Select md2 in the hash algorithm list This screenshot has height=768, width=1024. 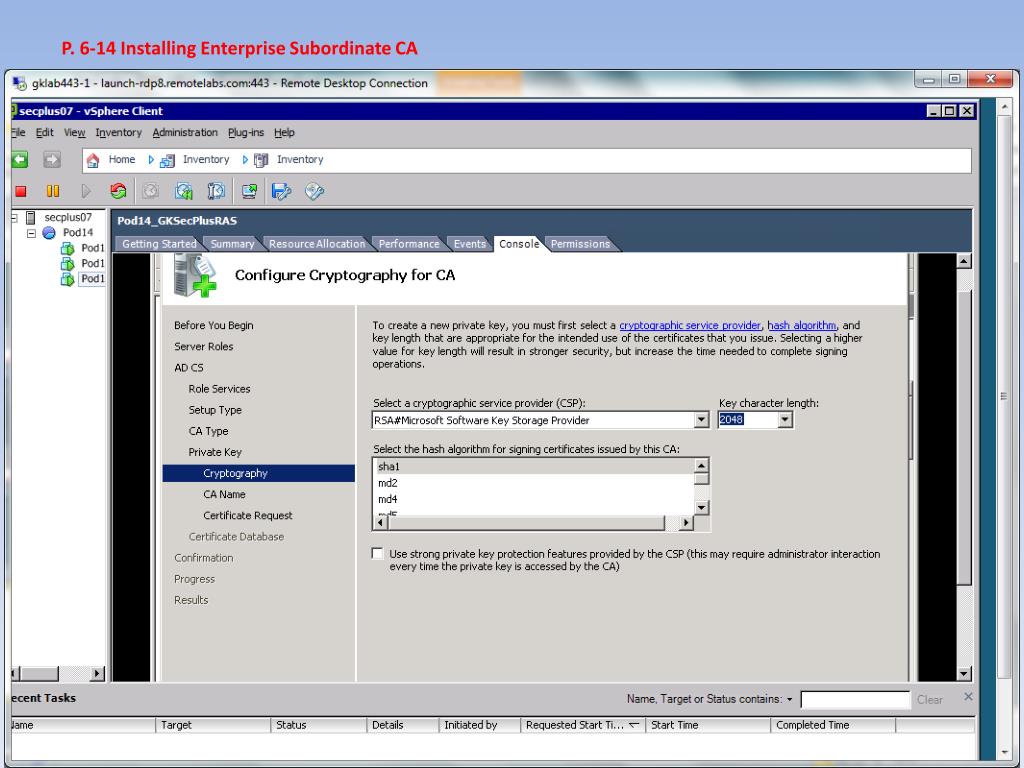534,483
